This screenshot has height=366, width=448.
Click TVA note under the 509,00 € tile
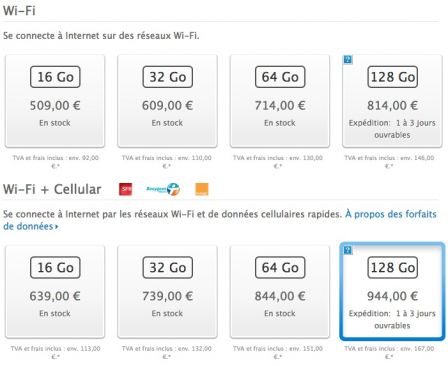pos(55,161)
